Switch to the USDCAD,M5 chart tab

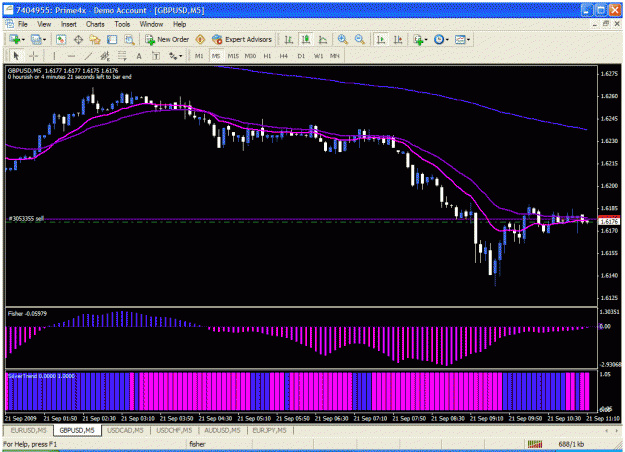(125, 430)
